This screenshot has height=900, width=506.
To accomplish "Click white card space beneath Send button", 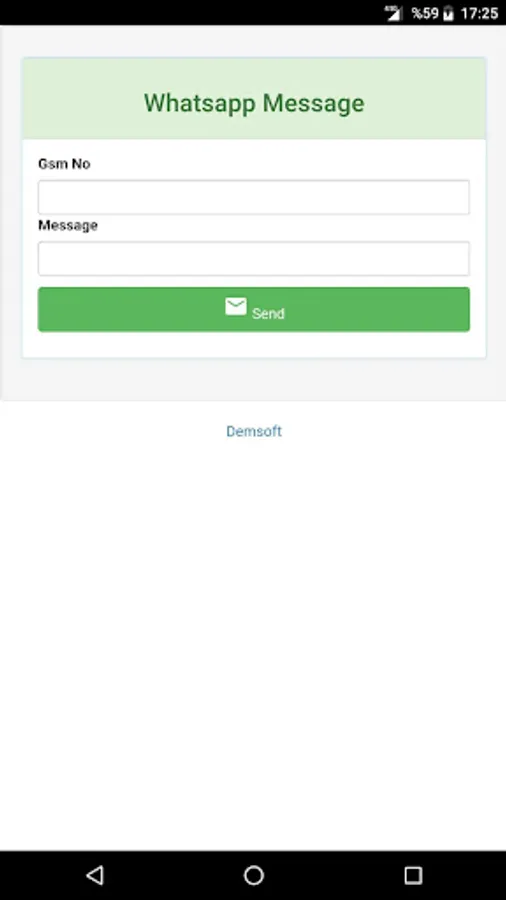I will [254, 344].
